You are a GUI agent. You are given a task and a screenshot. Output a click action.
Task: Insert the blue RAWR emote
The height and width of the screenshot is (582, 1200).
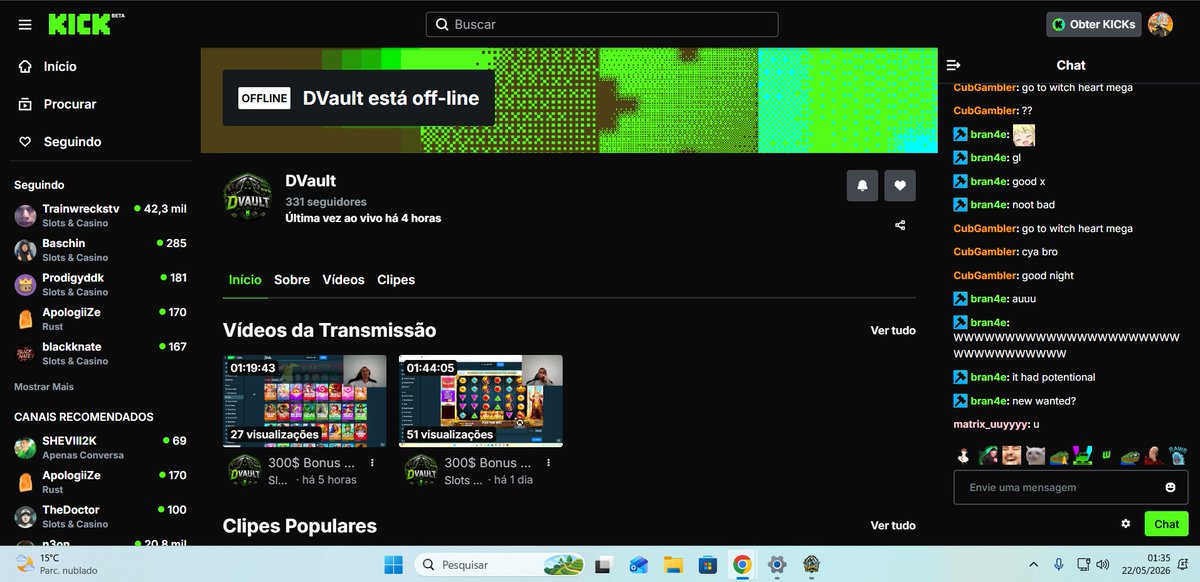(x=1178, y=456)
